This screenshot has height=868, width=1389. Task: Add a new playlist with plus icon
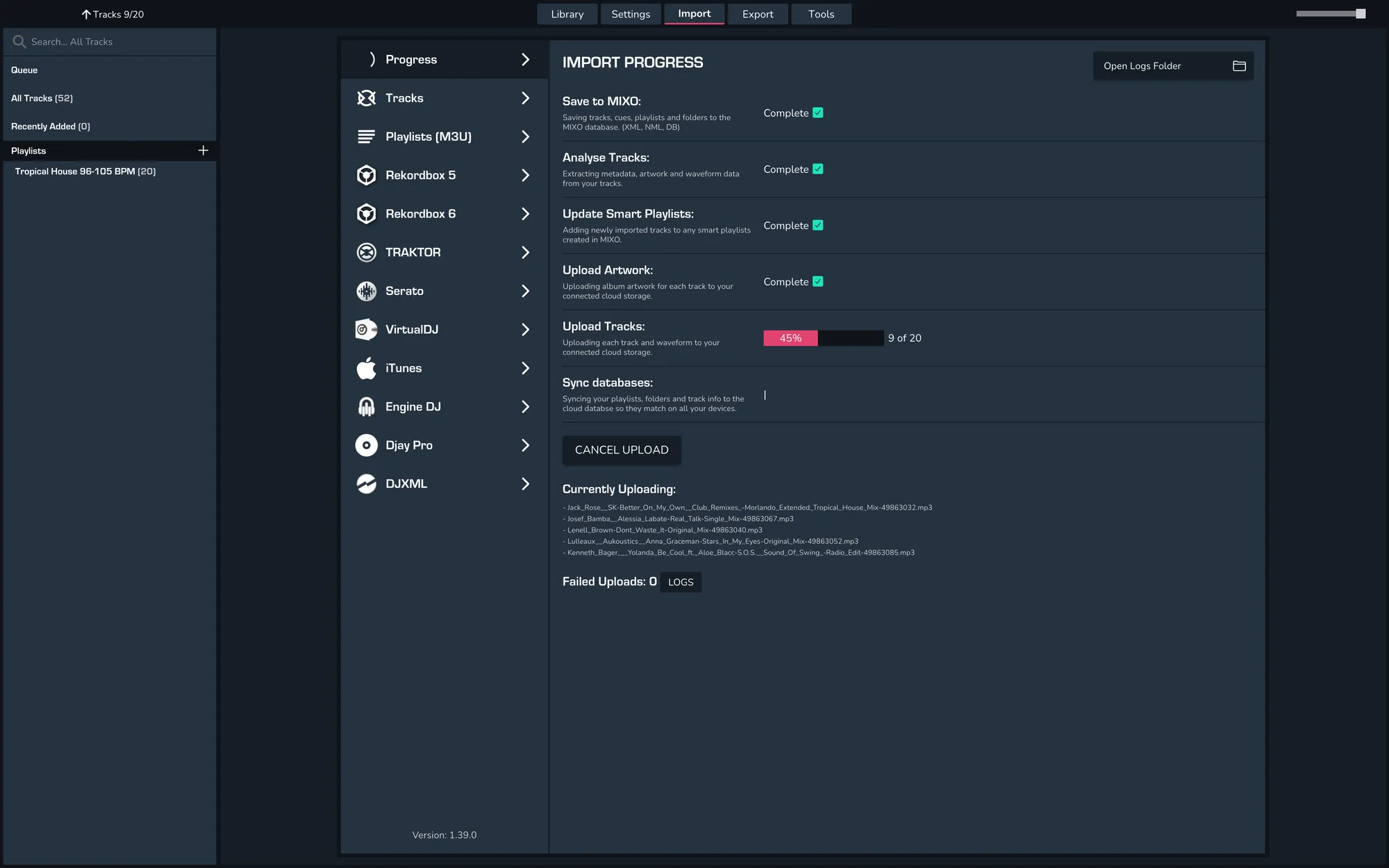203,151
